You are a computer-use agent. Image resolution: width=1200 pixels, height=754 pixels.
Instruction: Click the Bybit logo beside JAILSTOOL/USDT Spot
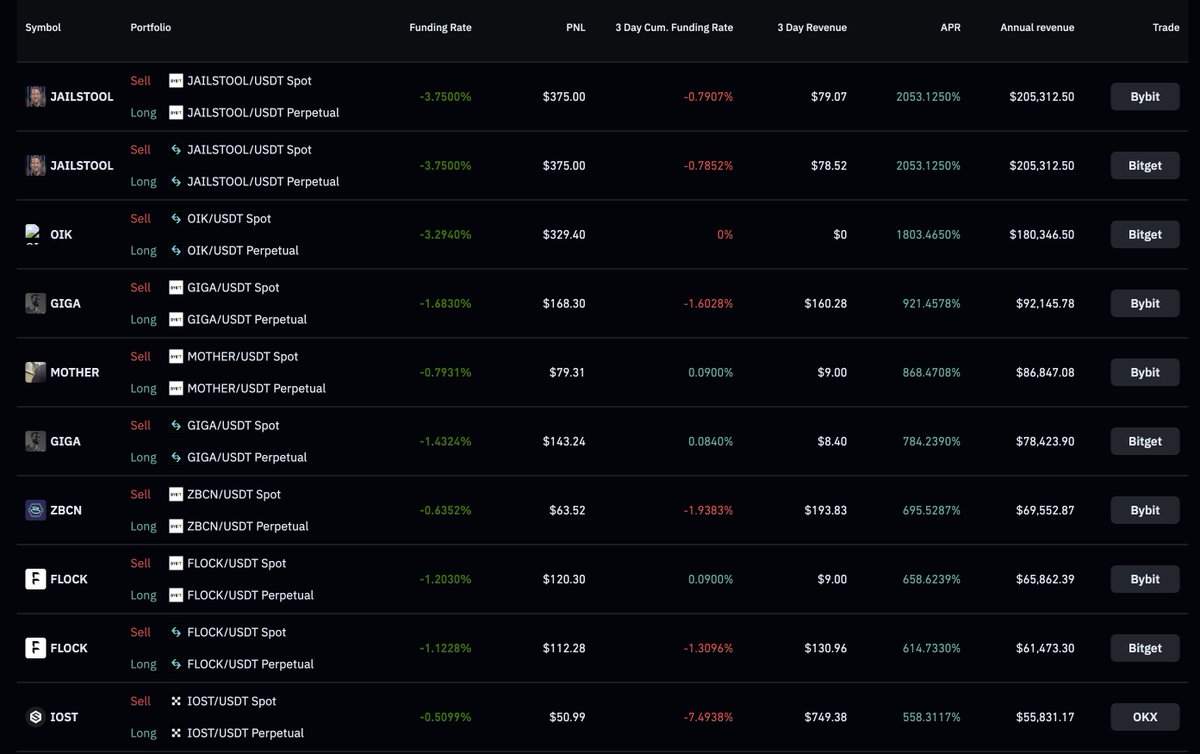click(x=176, y=81)
